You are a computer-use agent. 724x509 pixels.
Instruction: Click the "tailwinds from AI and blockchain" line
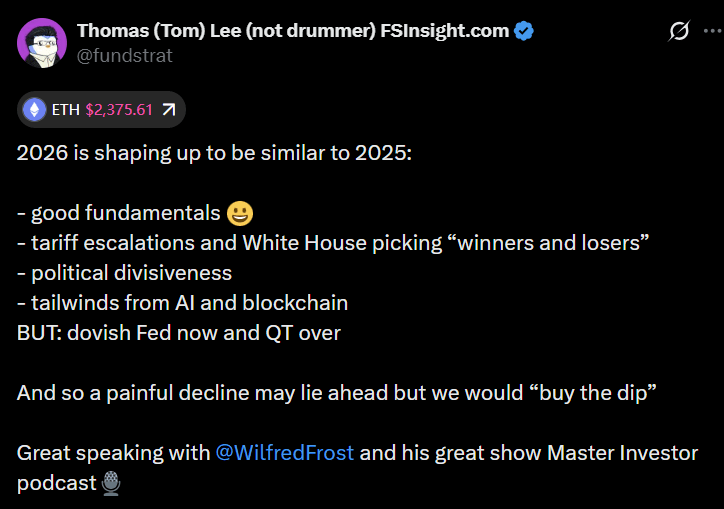coord(182,303)
